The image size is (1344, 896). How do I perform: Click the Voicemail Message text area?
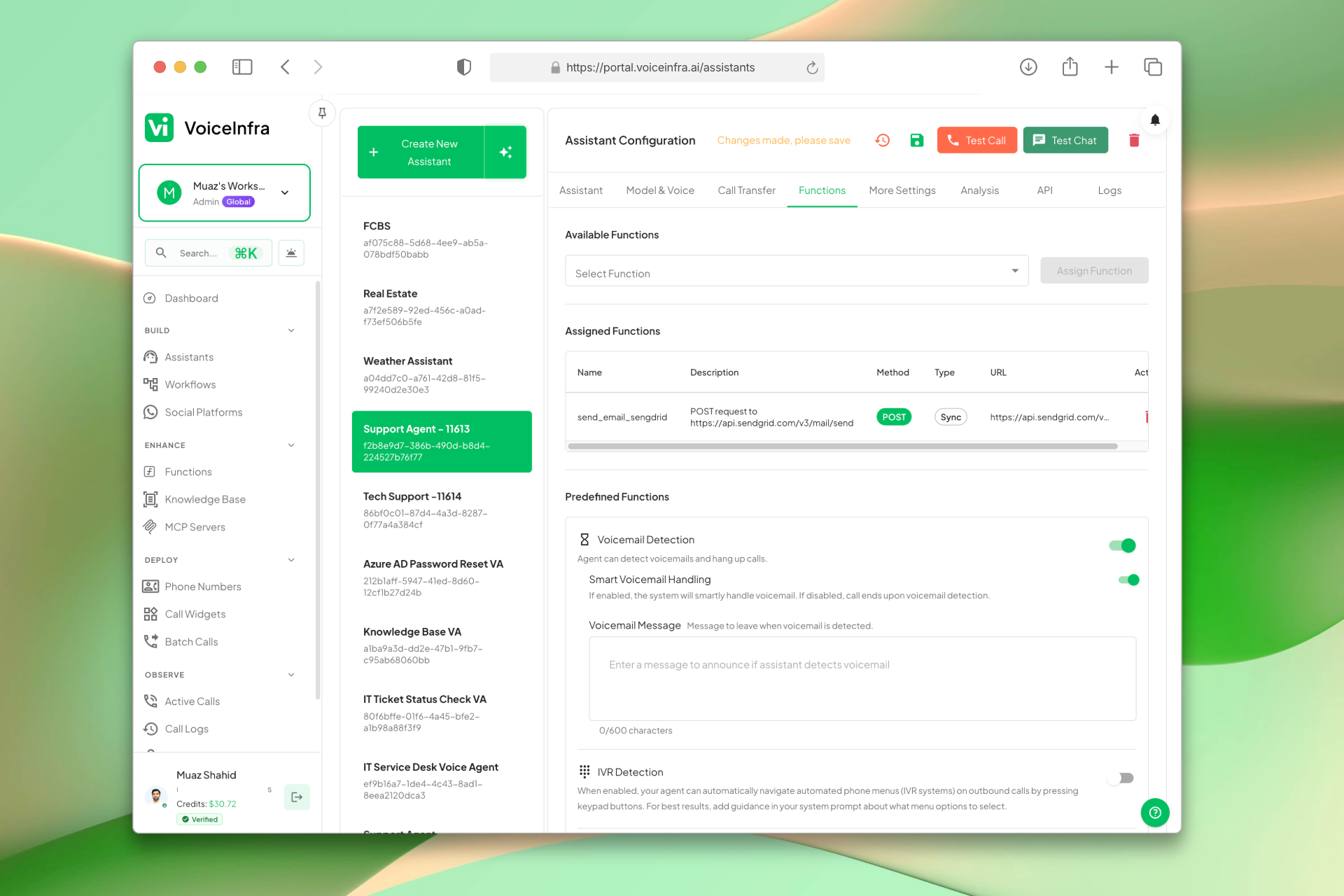coord(862,678)
